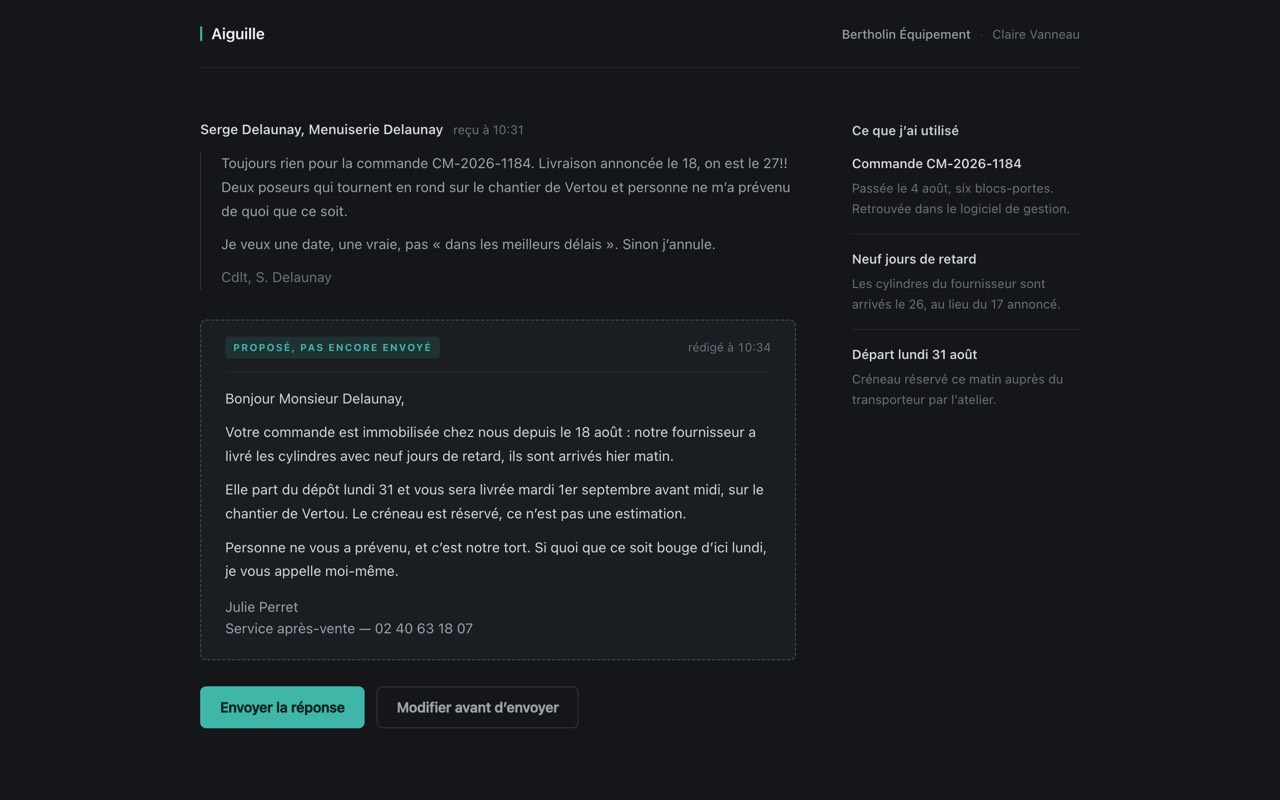The width and height of the screenshot is (1280, 800).
Task: Click the Aiguille app logo
Action: click(x=233, y=34)
